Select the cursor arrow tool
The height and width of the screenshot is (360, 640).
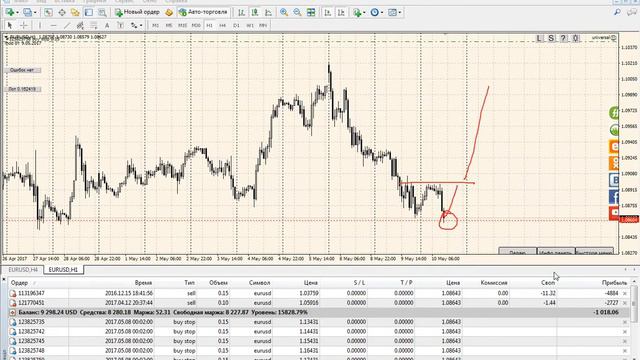coord(10,25)
